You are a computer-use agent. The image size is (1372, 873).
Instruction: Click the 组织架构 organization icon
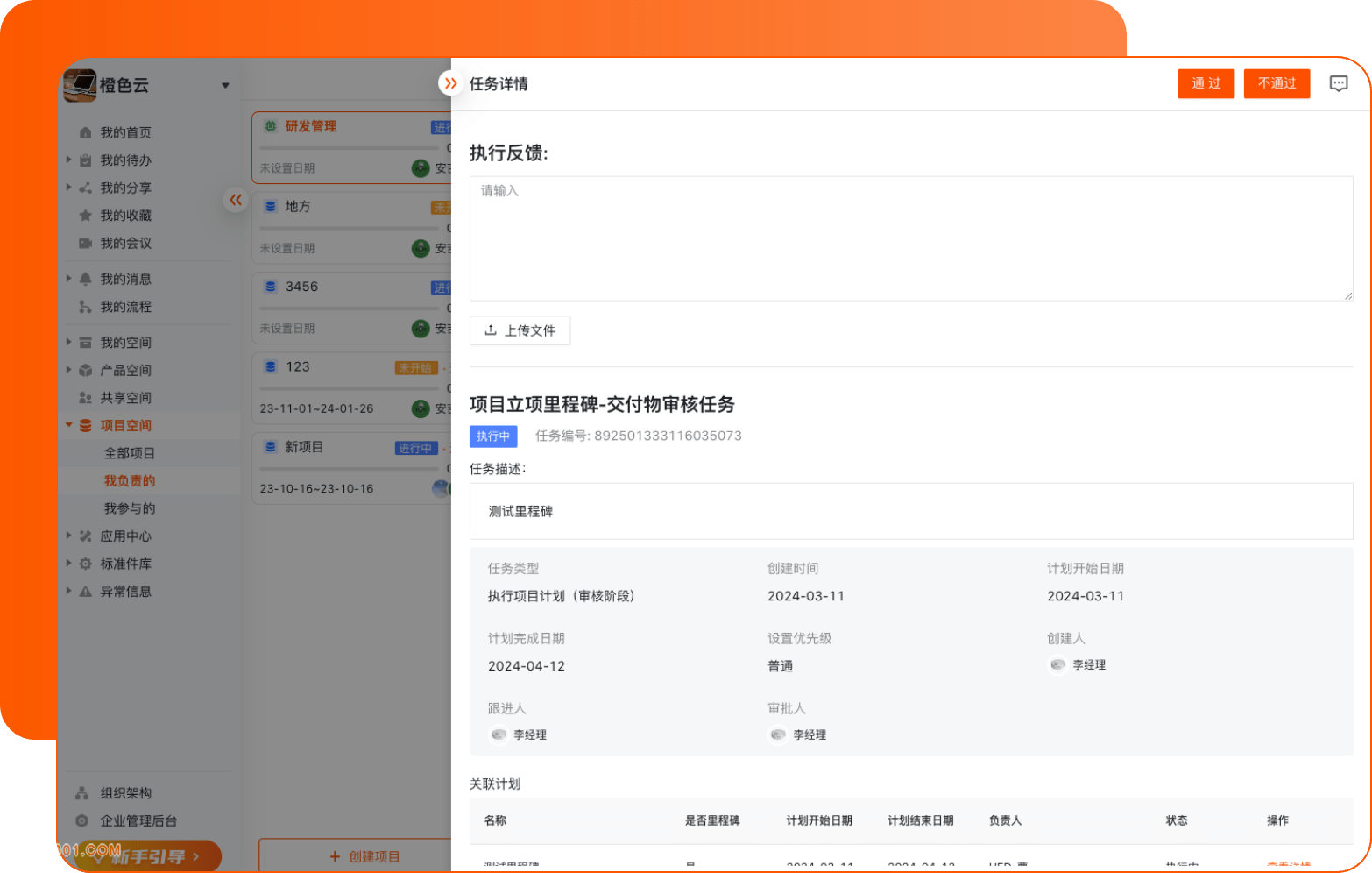pos(81,793)
